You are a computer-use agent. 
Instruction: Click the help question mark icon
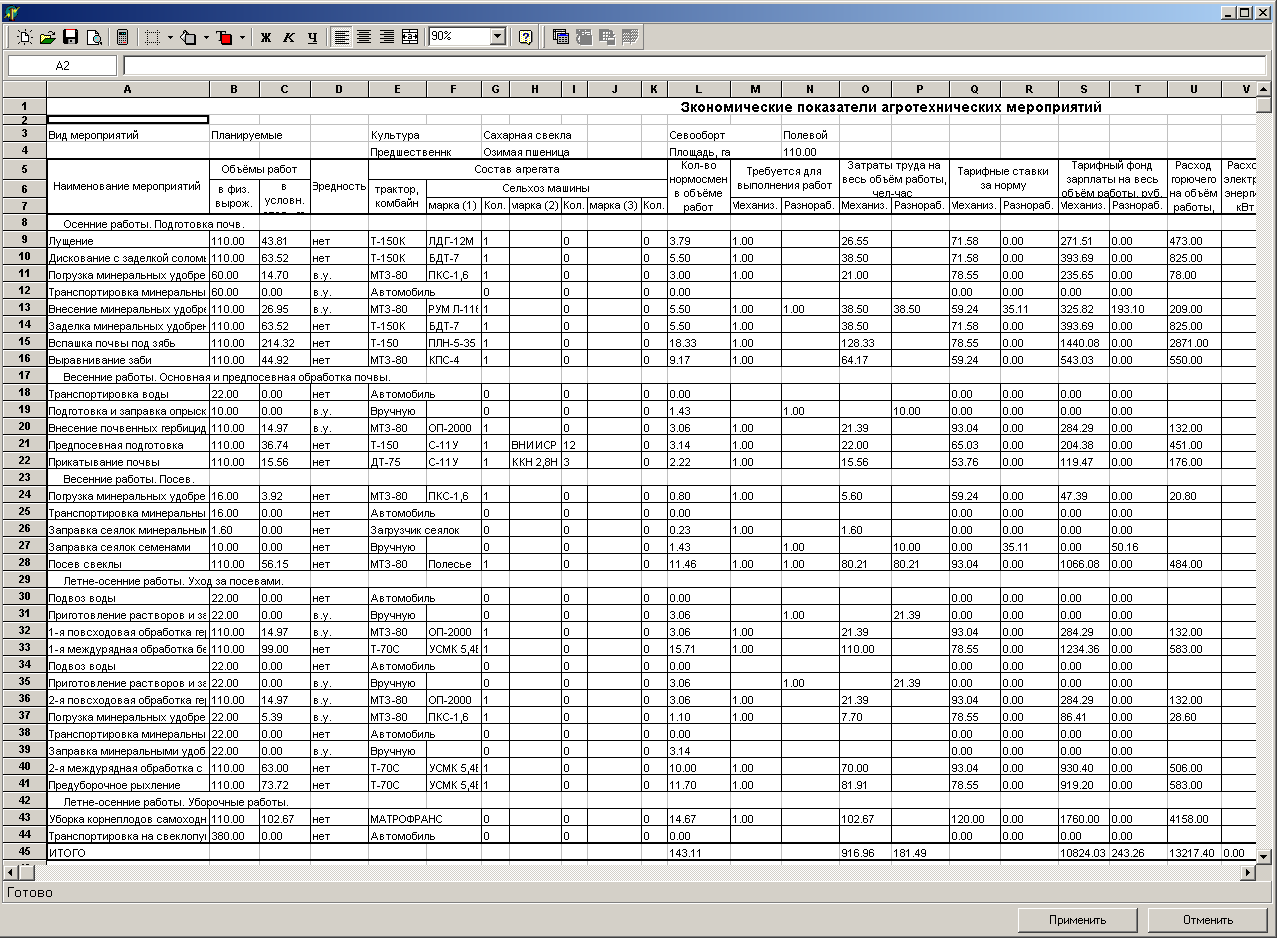(x=525, y=37)
